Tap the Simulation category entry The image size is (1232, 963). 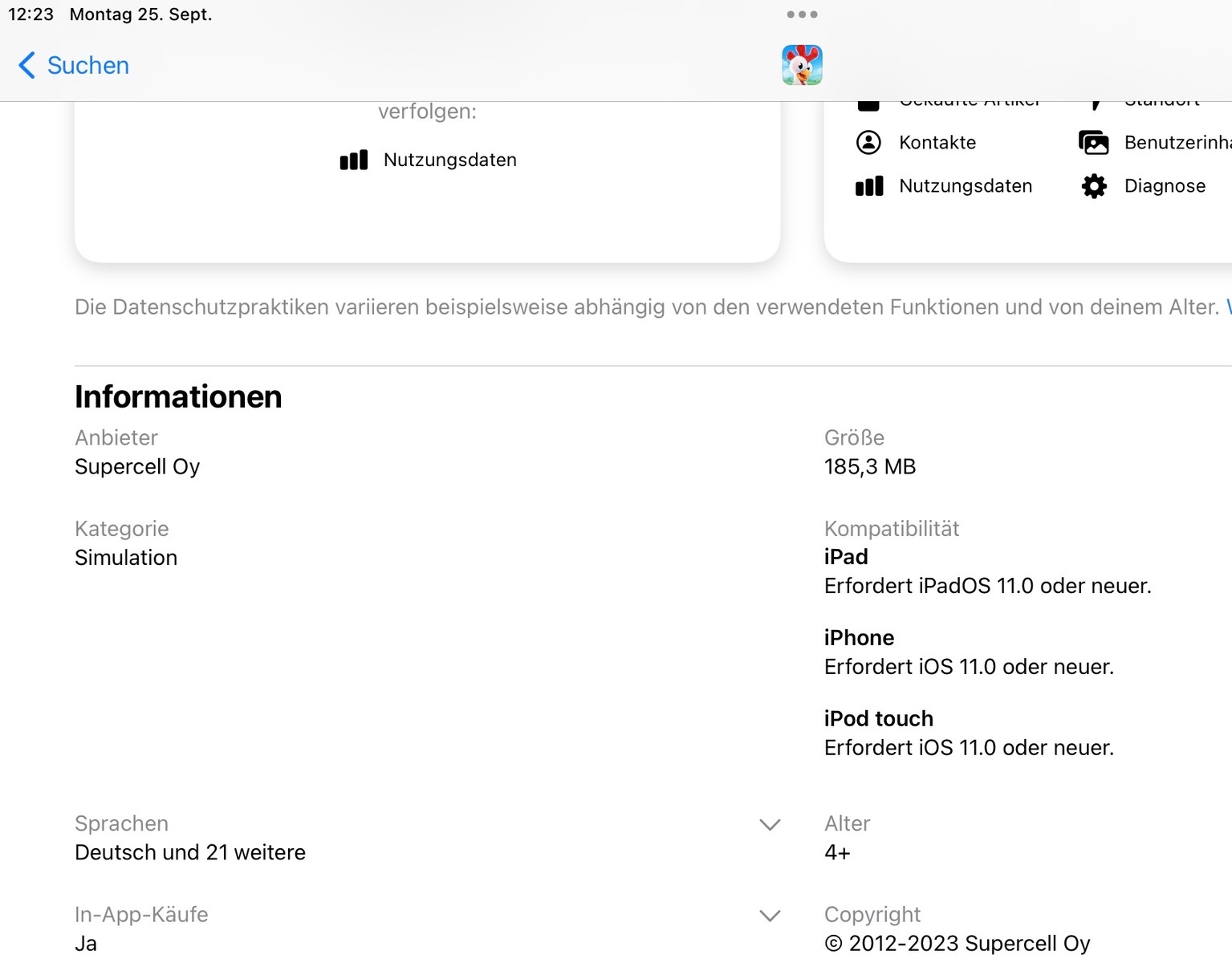(126, 558)
